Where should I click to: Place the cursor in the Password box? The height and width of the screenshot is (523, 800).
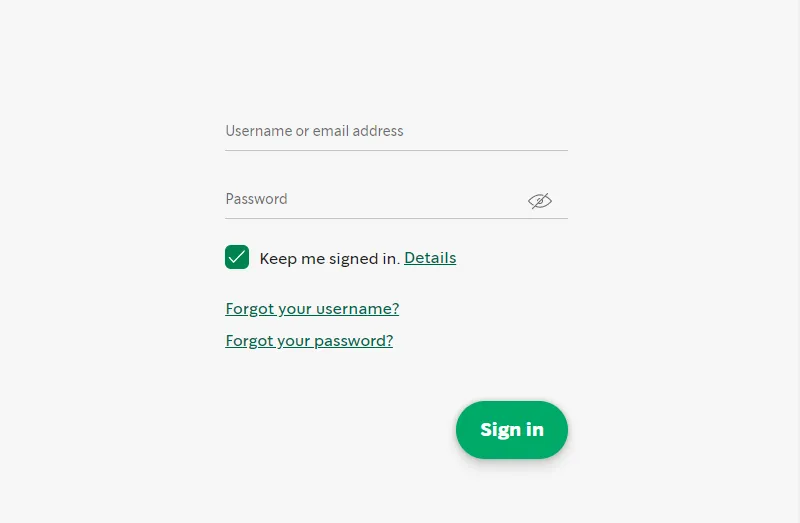[370, 199]
